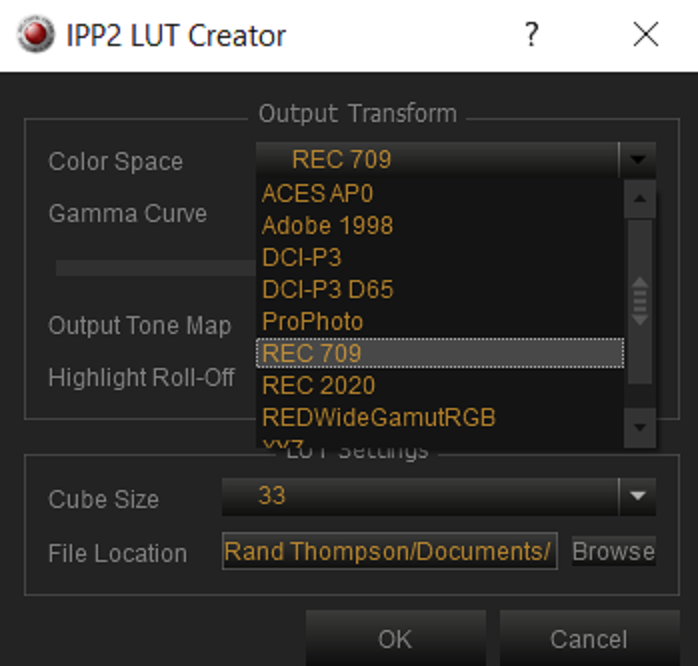Select REC 2020 from the list

[x=440, y=386]
